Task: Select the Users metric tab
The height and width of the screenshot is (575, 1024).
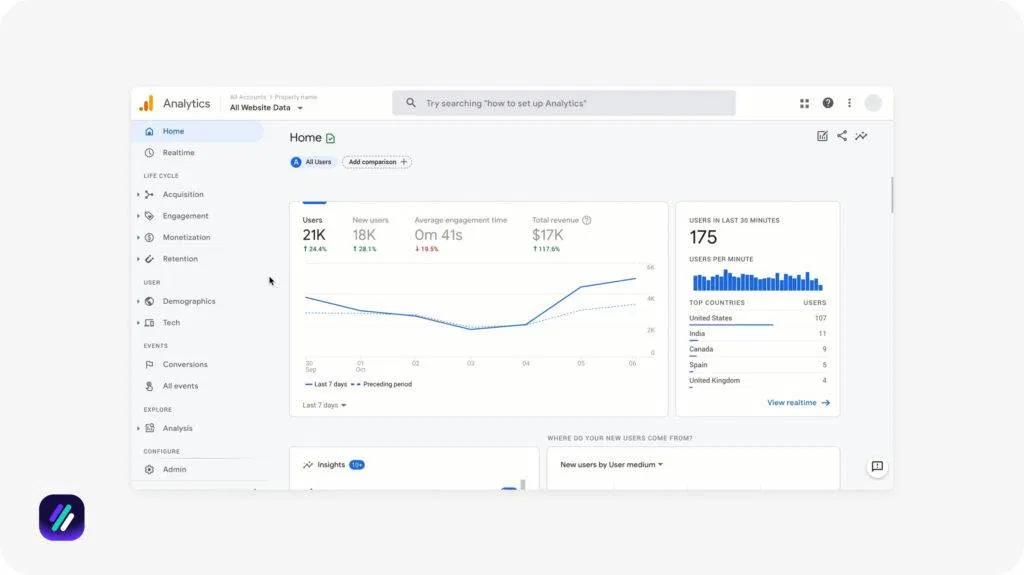Action: pyautogui.click(x=315, y=235)
